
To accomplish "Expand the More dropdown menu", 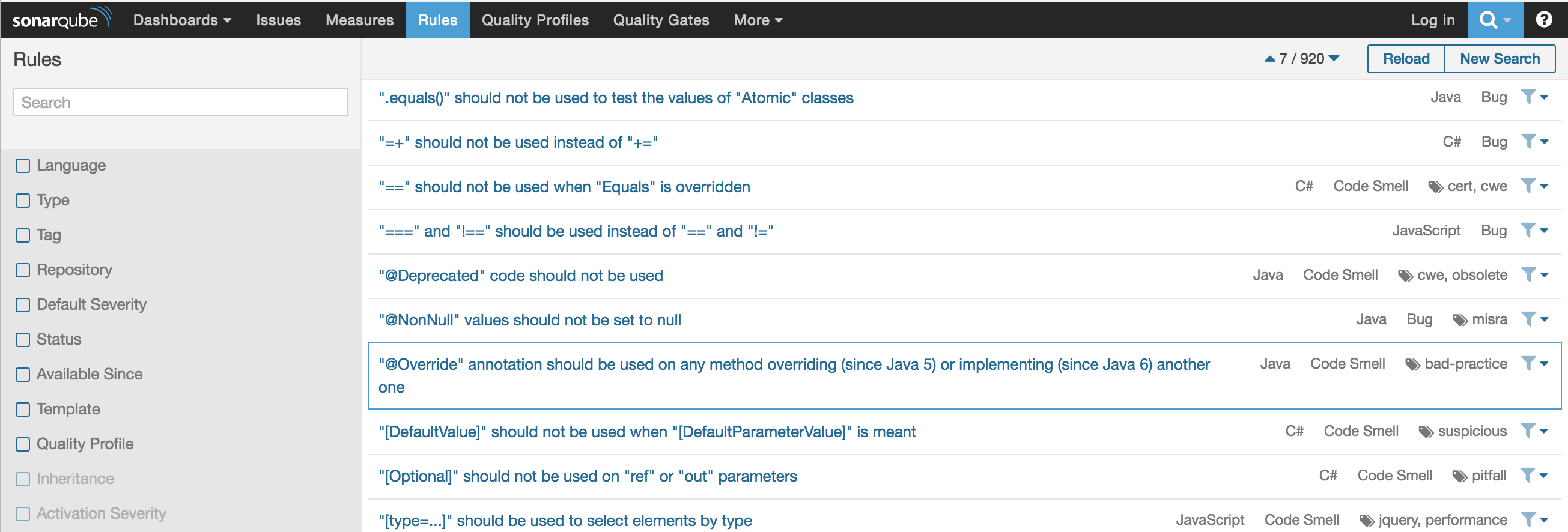I will tap(757, 20).
